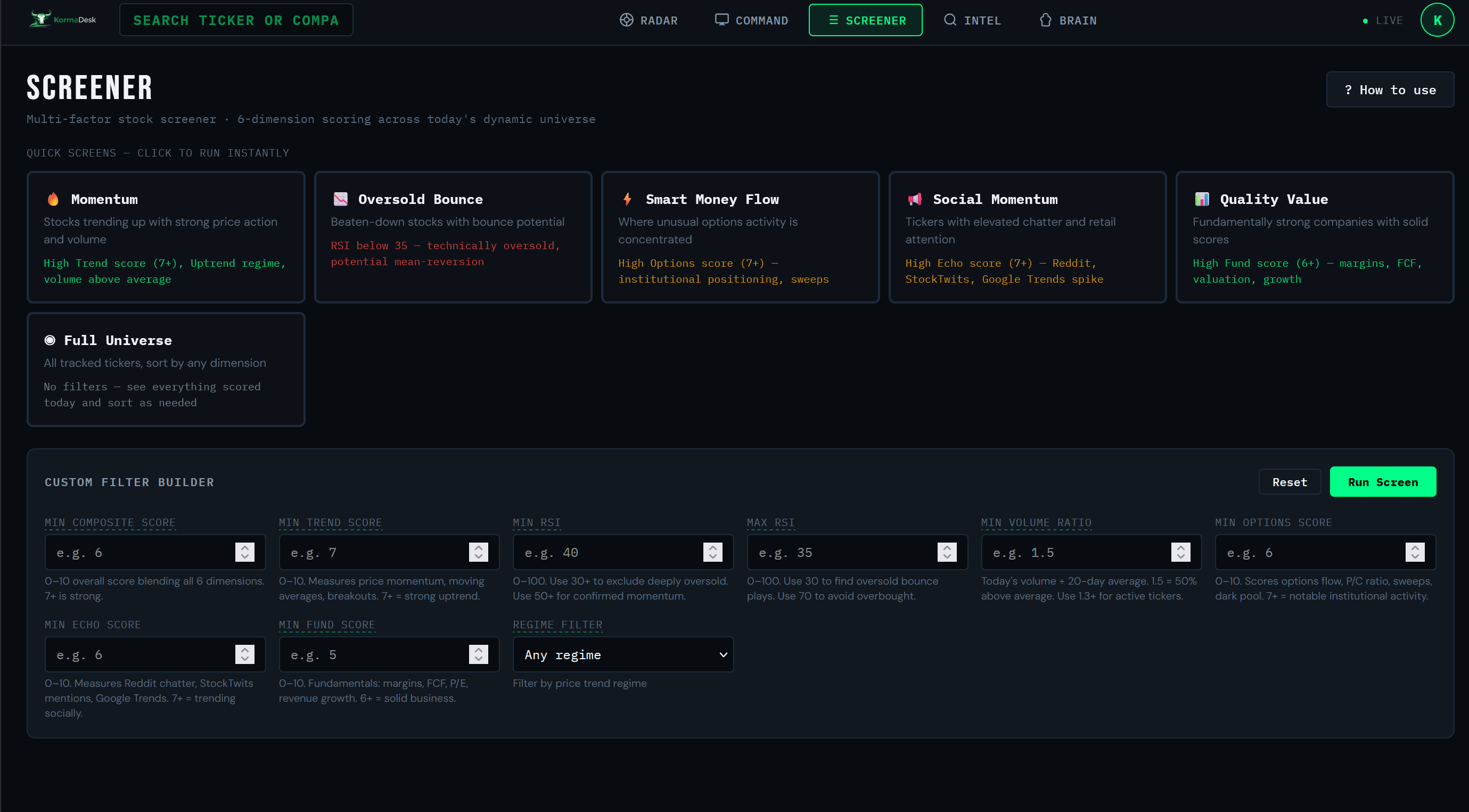This screenshot has height=812, width=1469.
Task: Click the Momentum flame icon
Action: (53, 199)
